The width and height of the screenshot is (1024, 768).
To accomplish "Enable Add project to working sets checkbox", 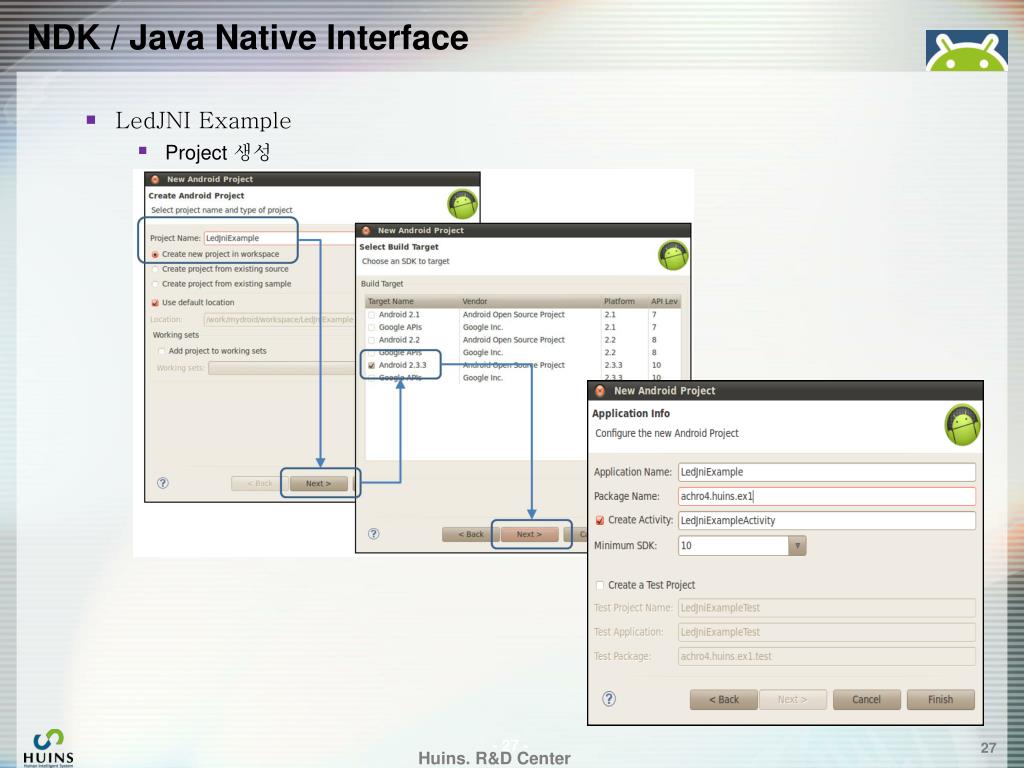I will point(161,351).
